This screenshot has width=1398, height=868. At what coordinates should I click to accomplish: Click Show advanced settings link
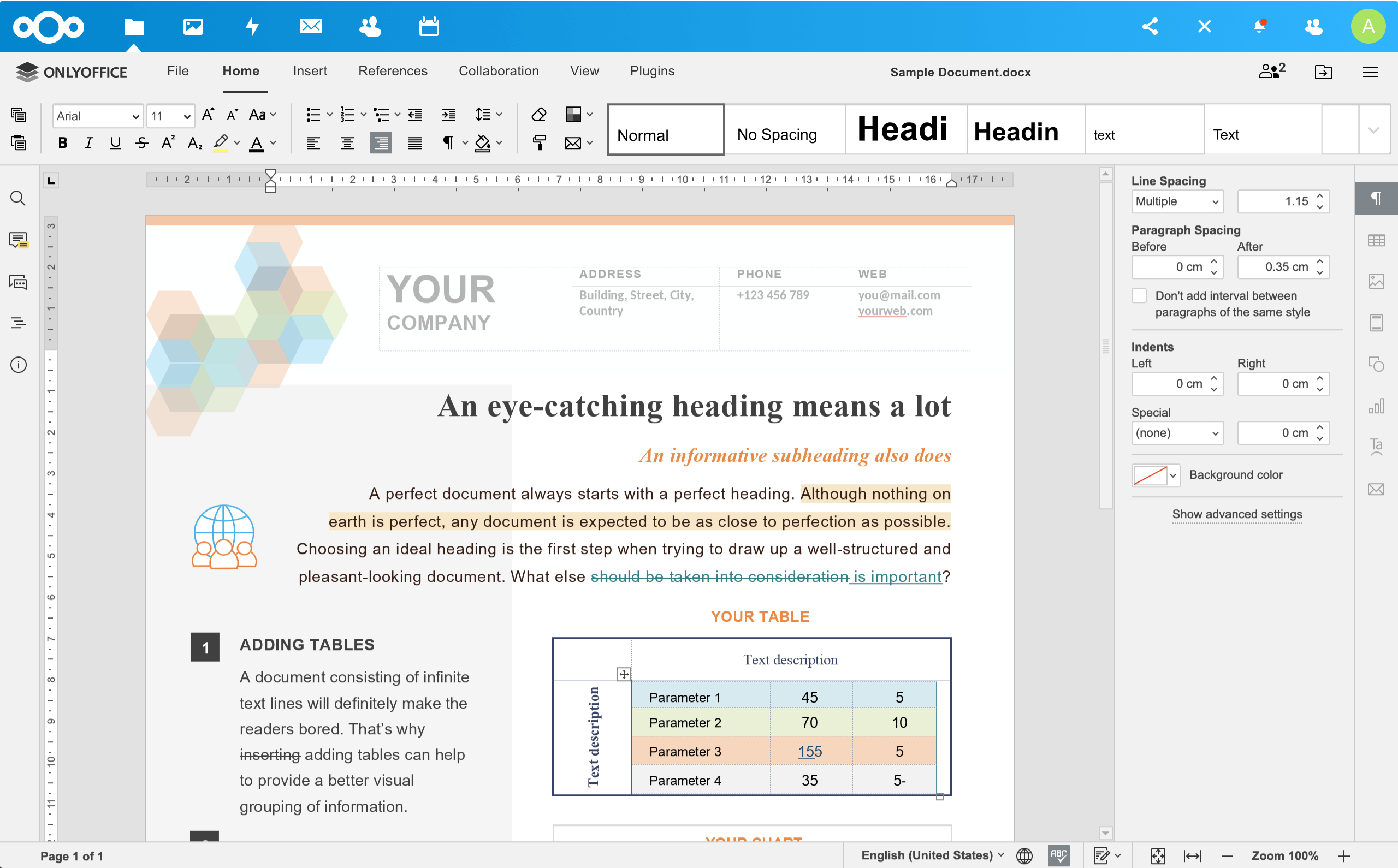(x=1237, y=514)
